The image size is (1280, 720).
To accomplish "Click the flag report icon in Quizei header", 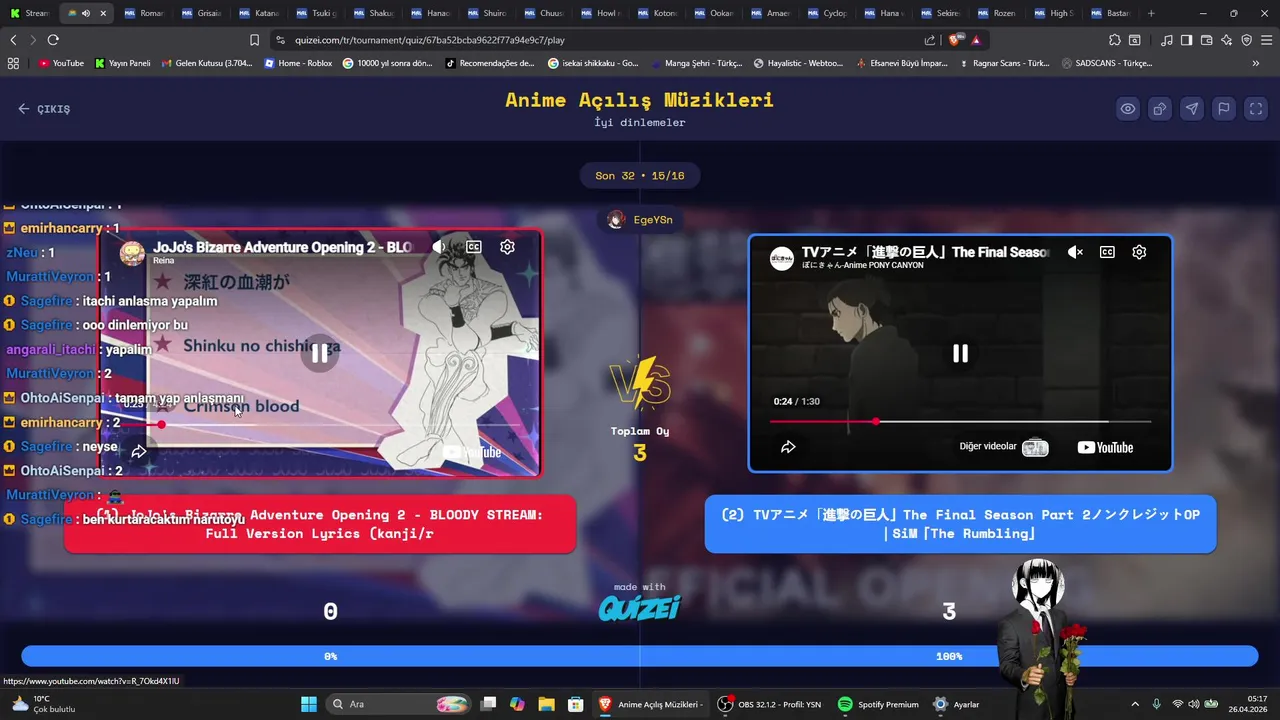I will [1224, 109].
